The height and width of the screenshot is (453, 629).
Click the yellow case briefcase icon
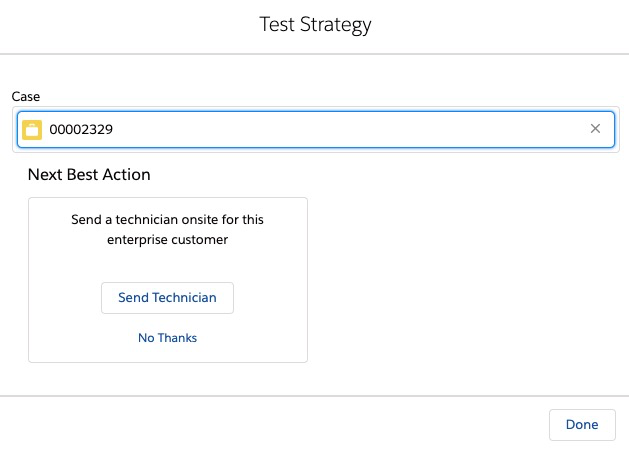click(x=32, y=130)
